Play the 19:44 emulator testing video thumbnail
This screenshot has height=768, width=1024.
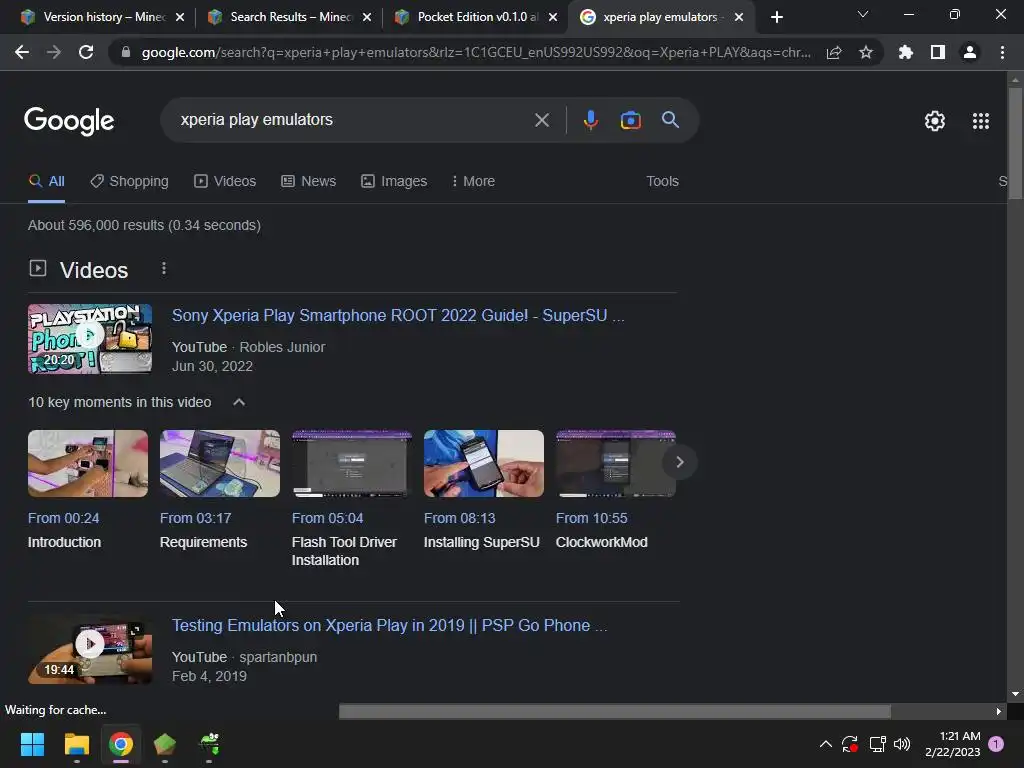(90, 649)
